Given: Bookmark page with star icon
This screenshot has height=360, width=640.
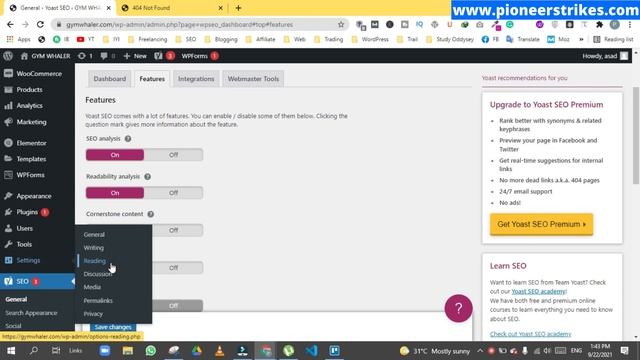Looking at the screenshot, I should [341, 24].
